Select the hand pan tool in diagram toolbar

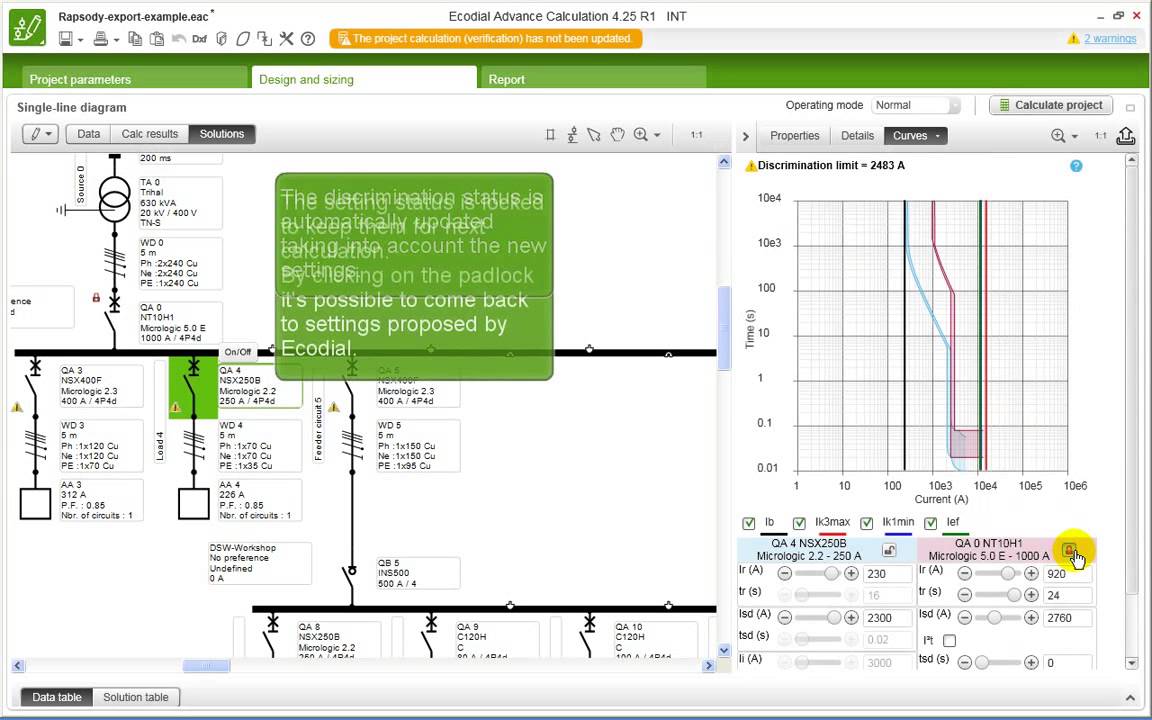[x=618, y=134]
